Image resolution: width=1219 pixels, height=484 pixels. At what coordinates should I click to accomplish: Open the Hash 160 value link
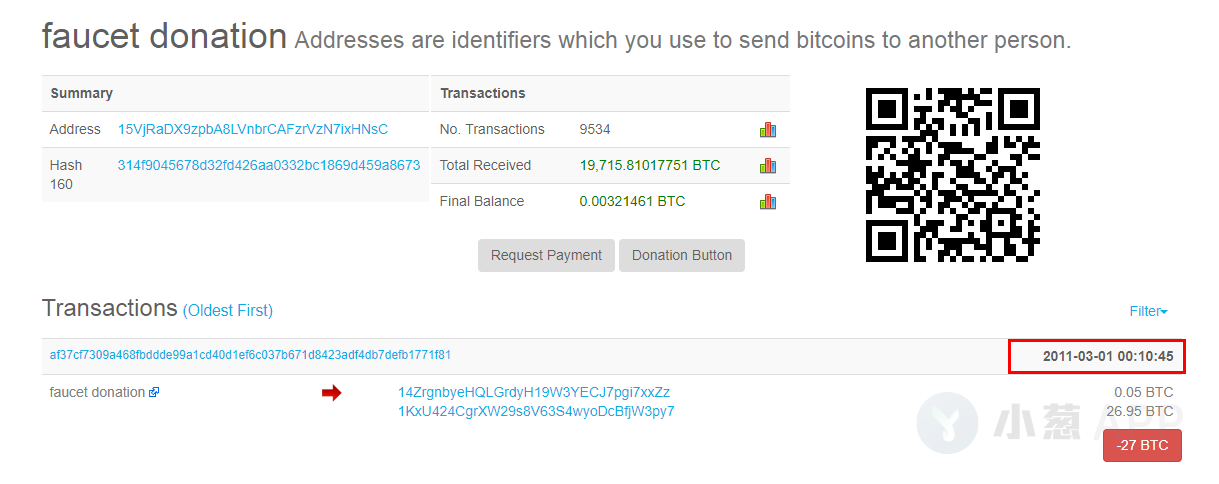click(269, 165)
